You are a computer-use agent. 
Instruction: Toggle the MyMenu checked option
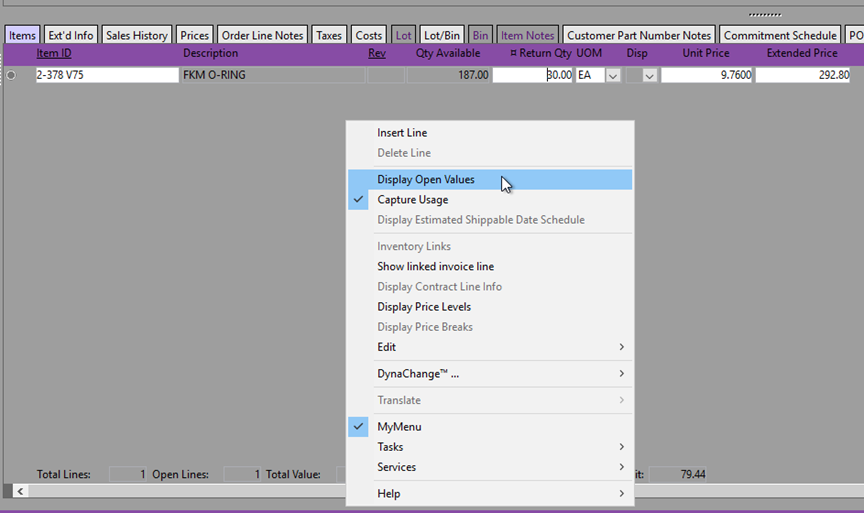[399, 427]
